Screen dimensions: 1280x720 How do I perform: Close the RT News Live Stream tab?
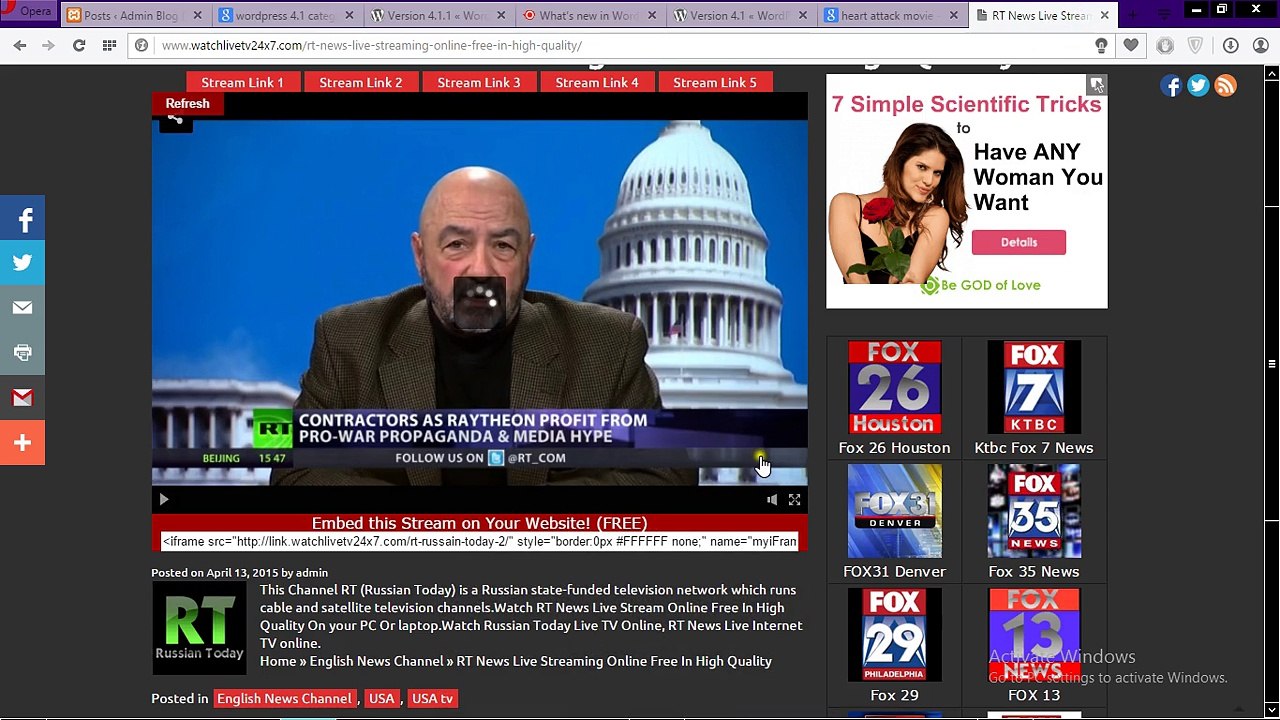(x=1104, y=15)
